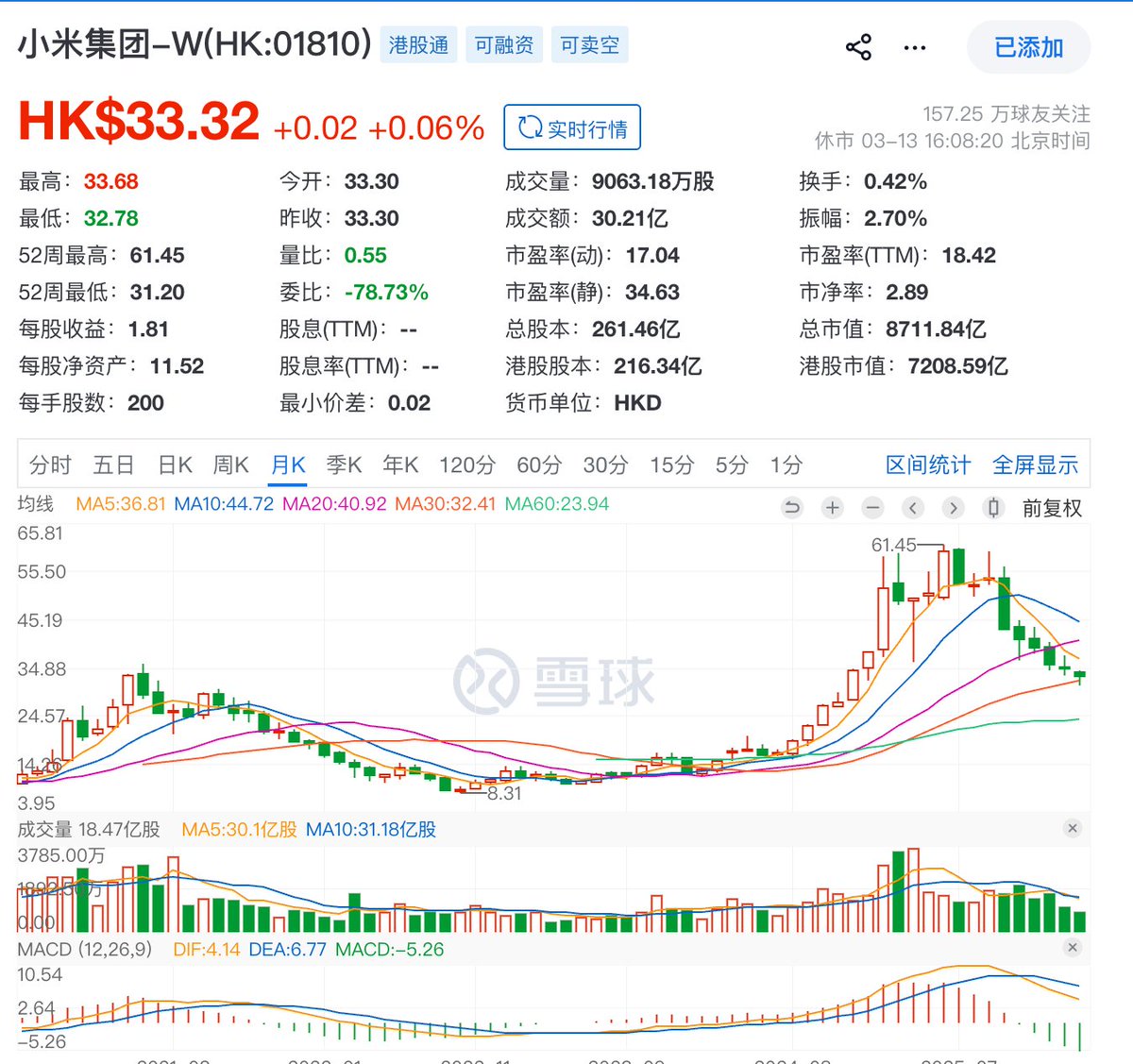Enter fullscreen via 全屏显示
Image resolution: width=1133 pixels, height=1064 pixels.
(x=1035, y=464)
